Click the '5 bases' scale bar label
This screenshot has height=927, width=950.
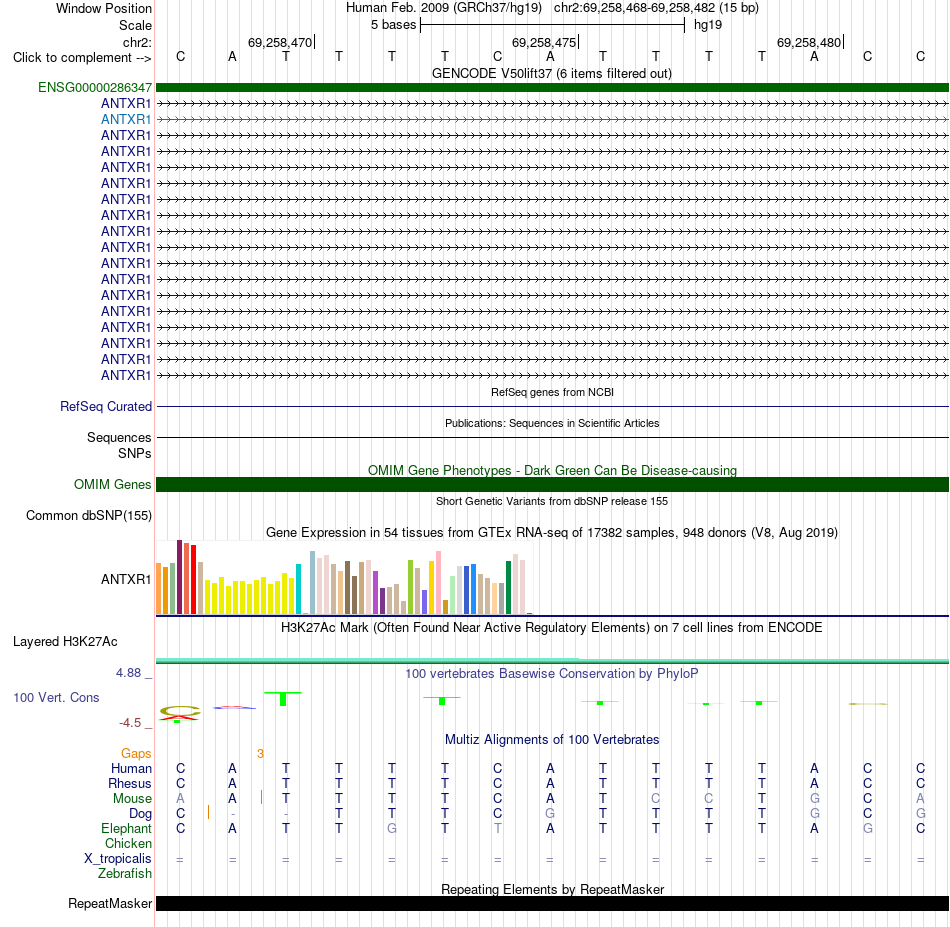(x=394, y=25)
